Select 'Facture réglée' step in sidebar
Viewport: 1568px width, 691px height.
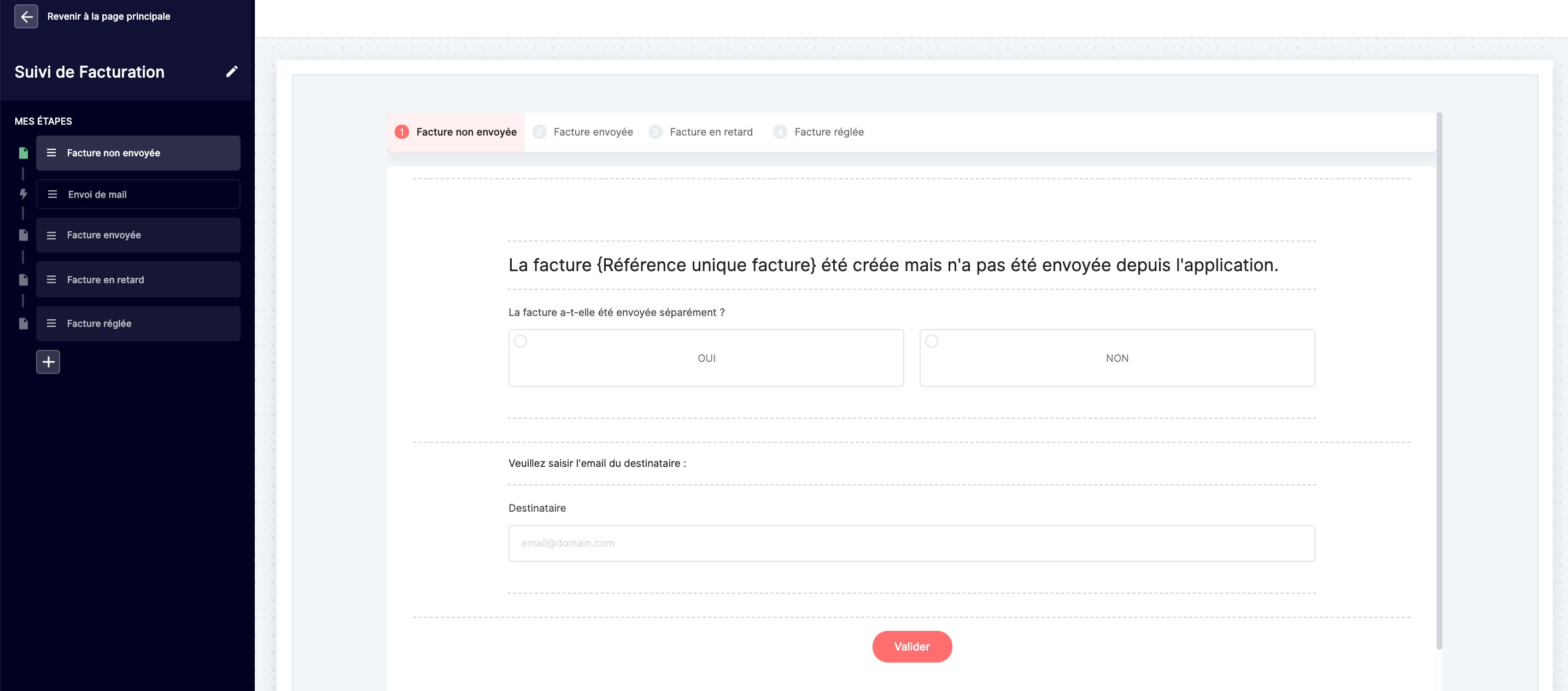coord(138,323)
